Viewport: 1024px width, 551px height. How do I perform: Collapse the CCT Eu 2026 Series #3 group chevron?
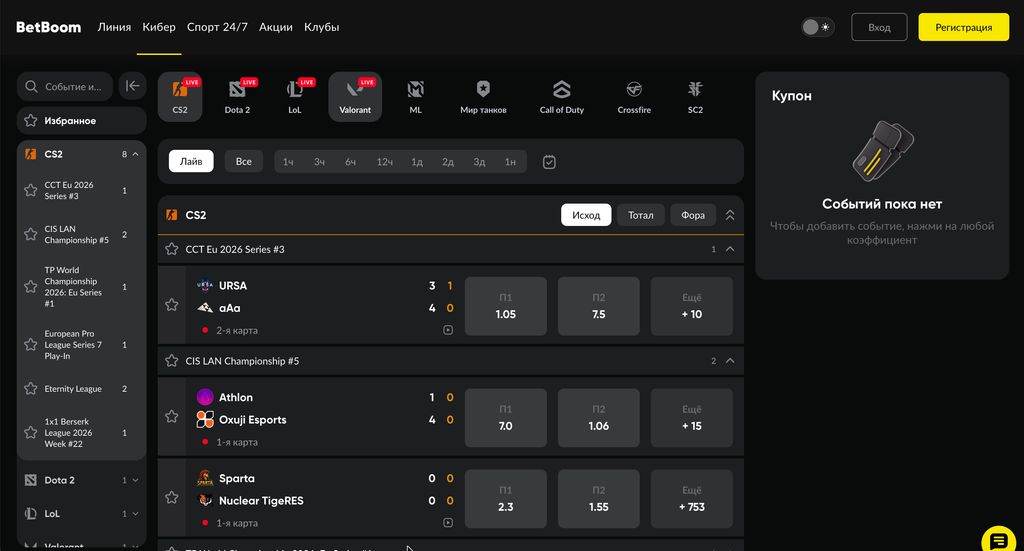(730, 249)
